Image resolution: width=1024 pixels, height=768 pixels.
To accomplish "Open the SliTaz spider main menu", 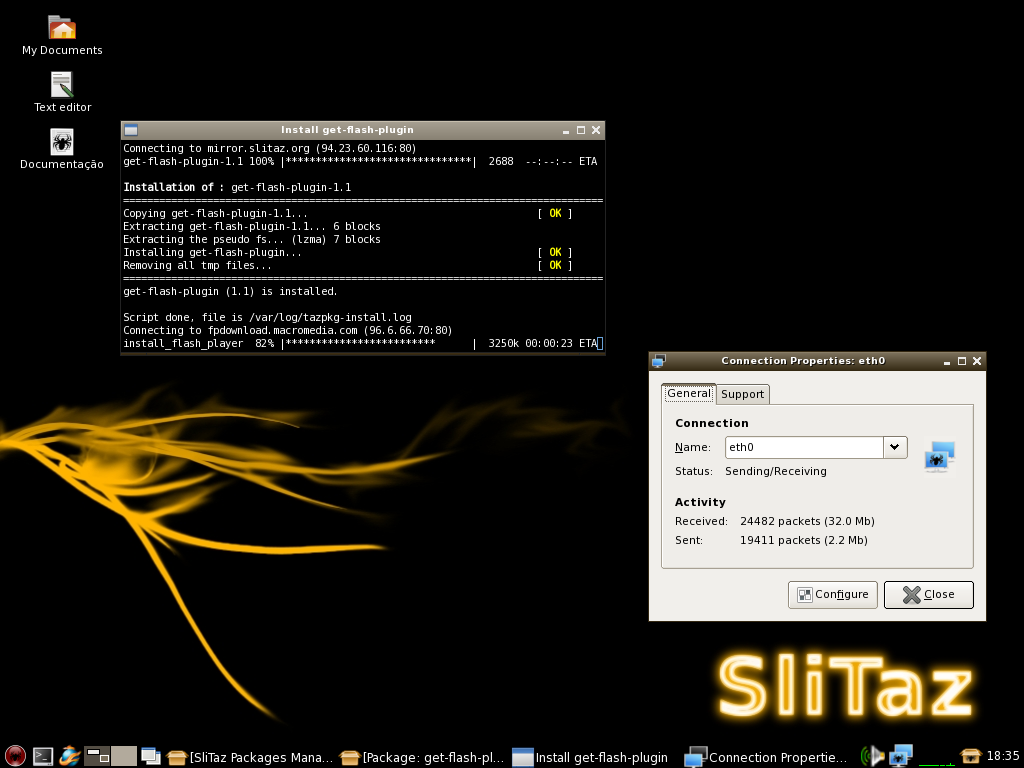I will [x=15, y=756].
